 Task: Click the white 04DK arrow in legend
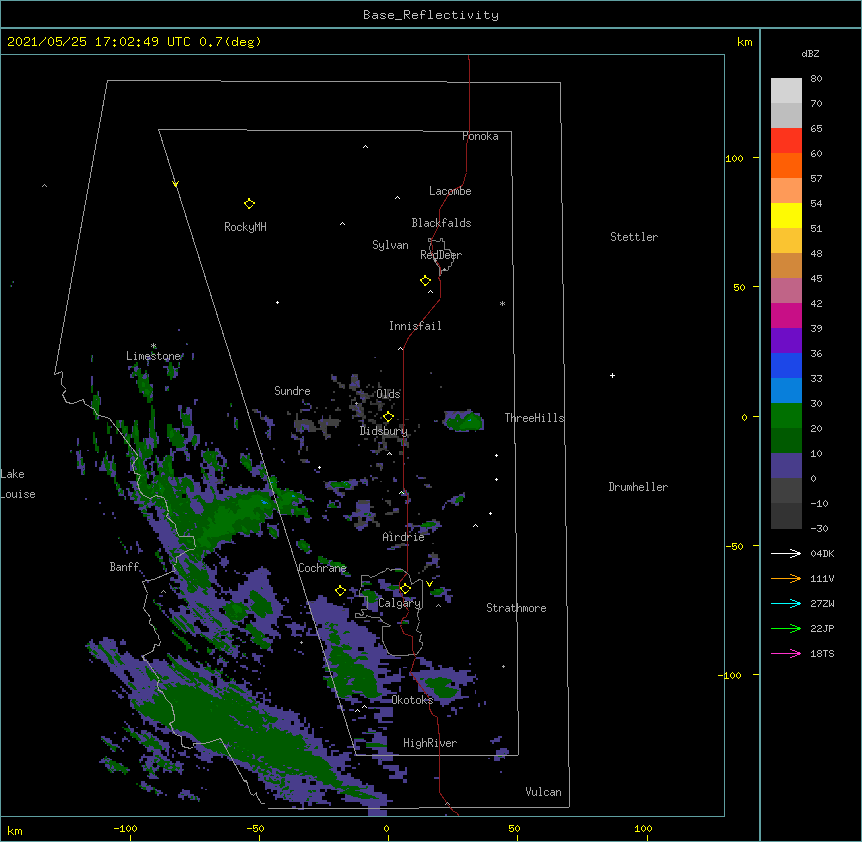(x=786, y=553)
